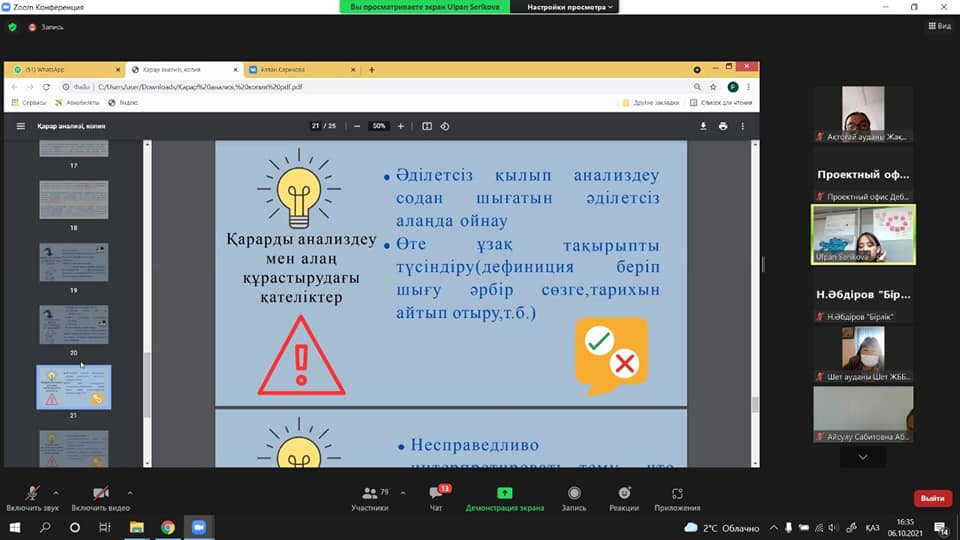
Task: Start Демонстрация экрана screen share
Action: (504, 498)
